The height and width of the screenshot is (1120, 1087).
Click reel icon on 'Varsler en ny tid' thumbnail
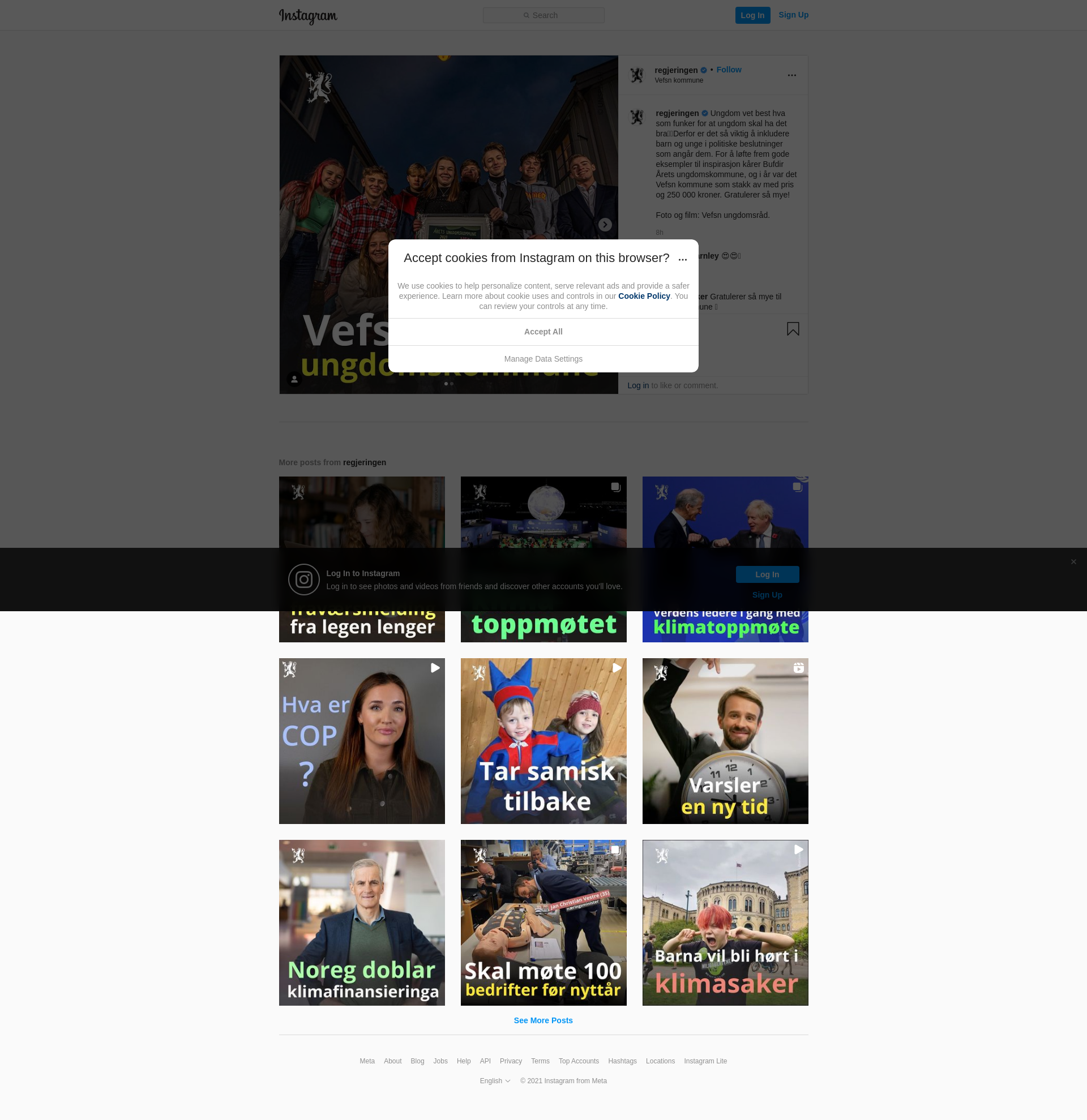coord(798,668)
